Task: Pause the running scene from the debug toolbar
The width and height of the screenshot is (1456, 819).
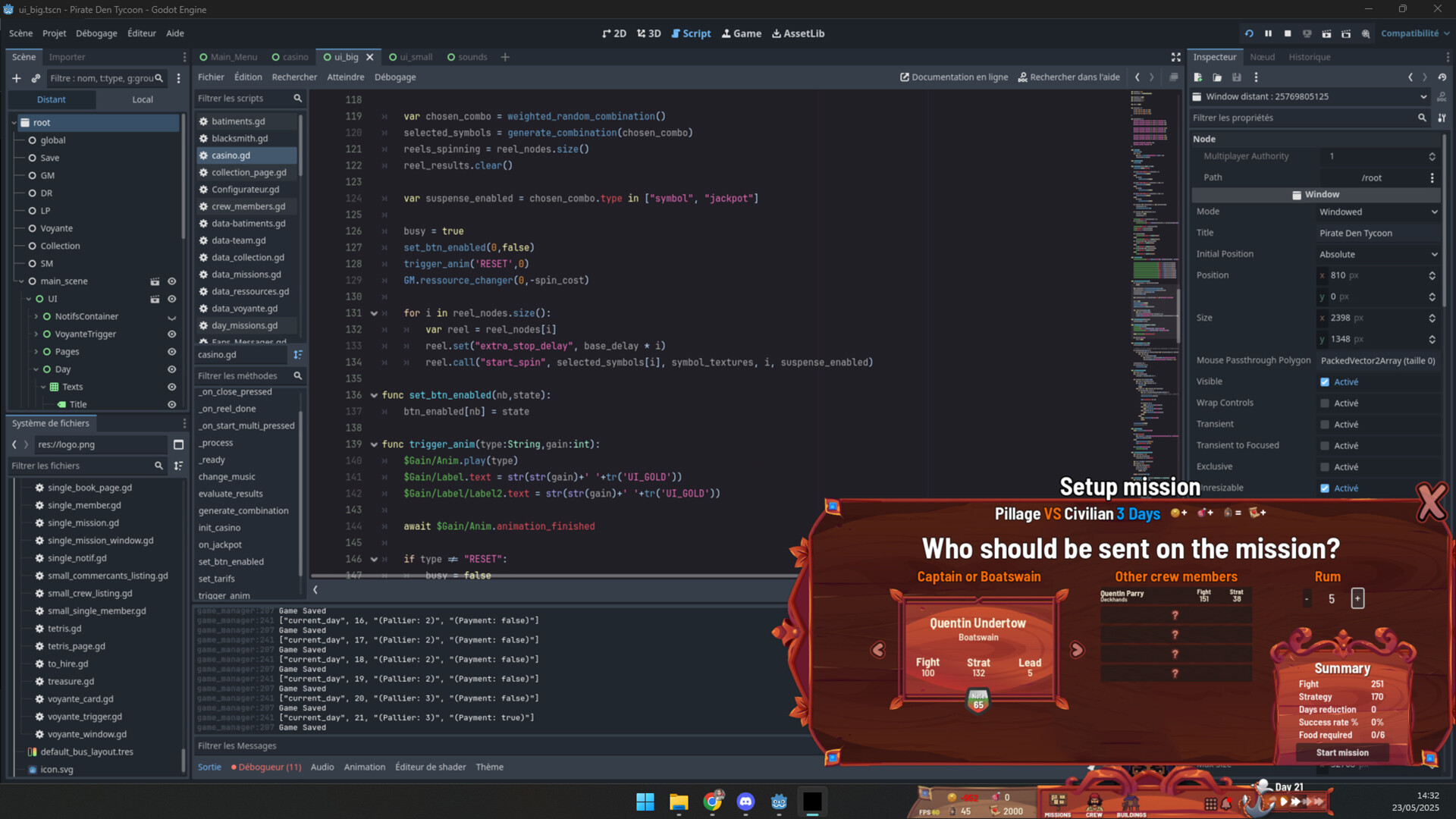Action: point(1269,33)
